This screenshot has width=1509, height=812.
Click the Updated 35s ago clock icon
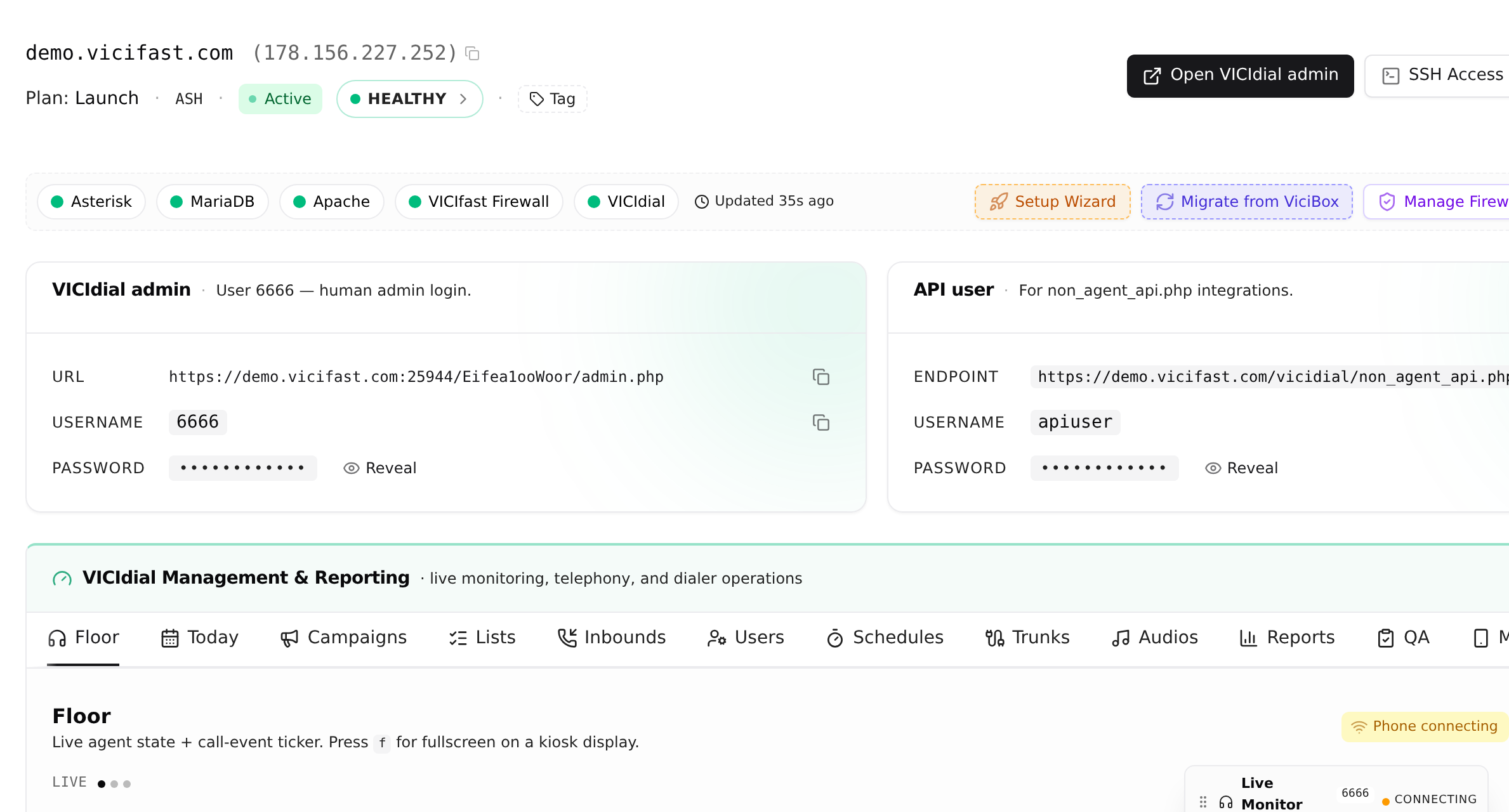(702, 202)
